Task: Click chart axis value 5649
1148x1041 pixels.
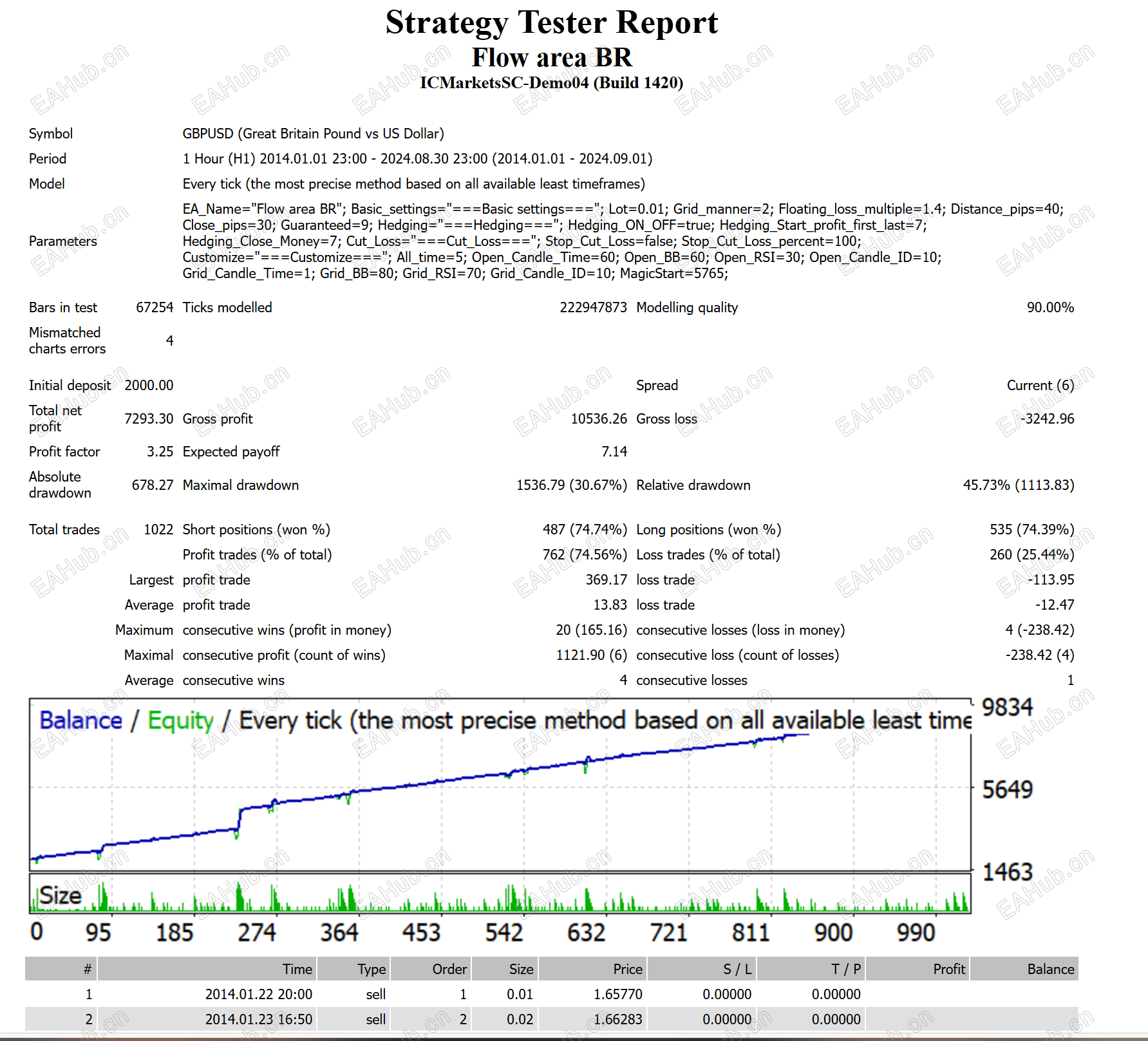Action: (1007, 789)
